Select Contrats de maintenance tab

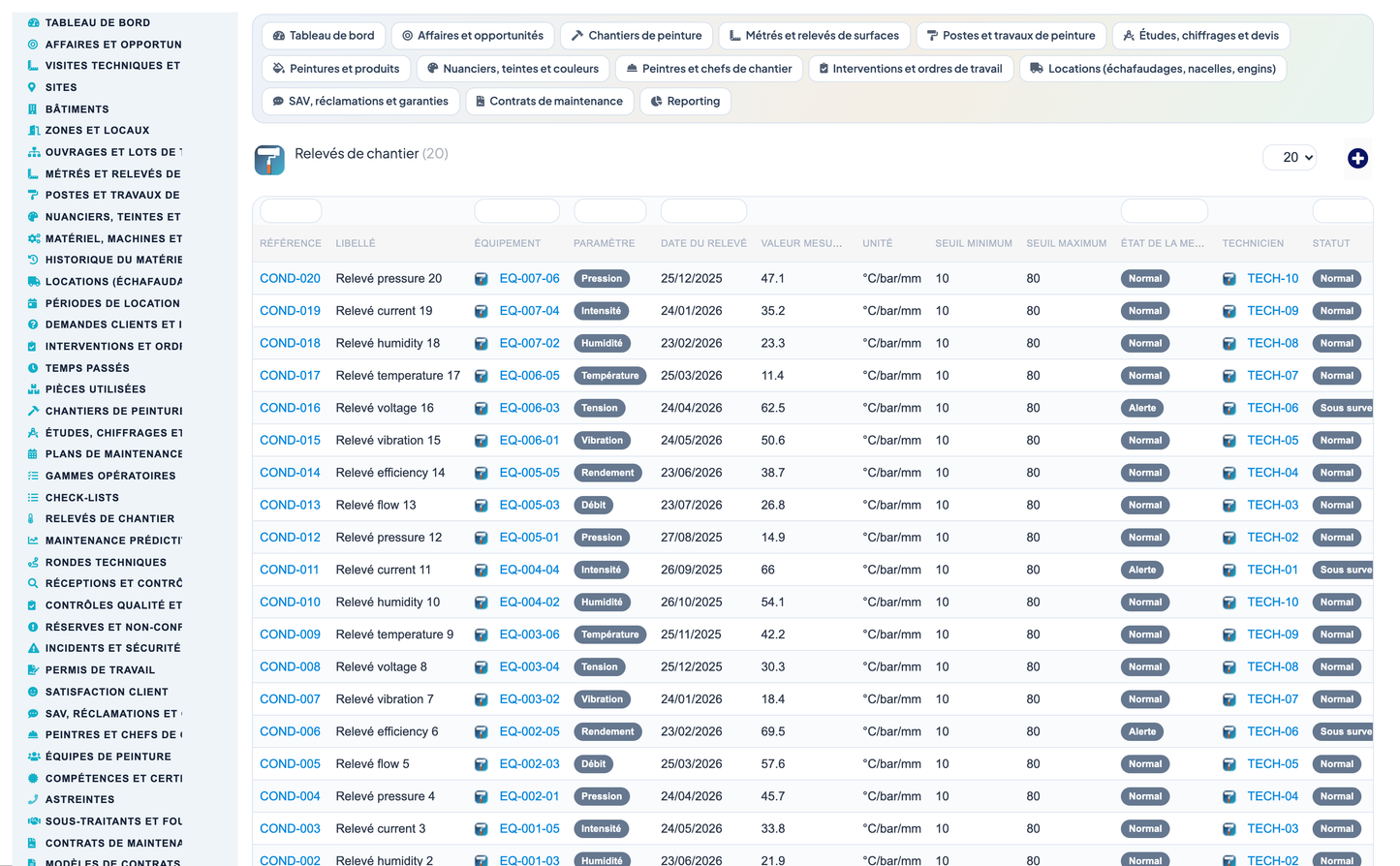coord(549,102)
